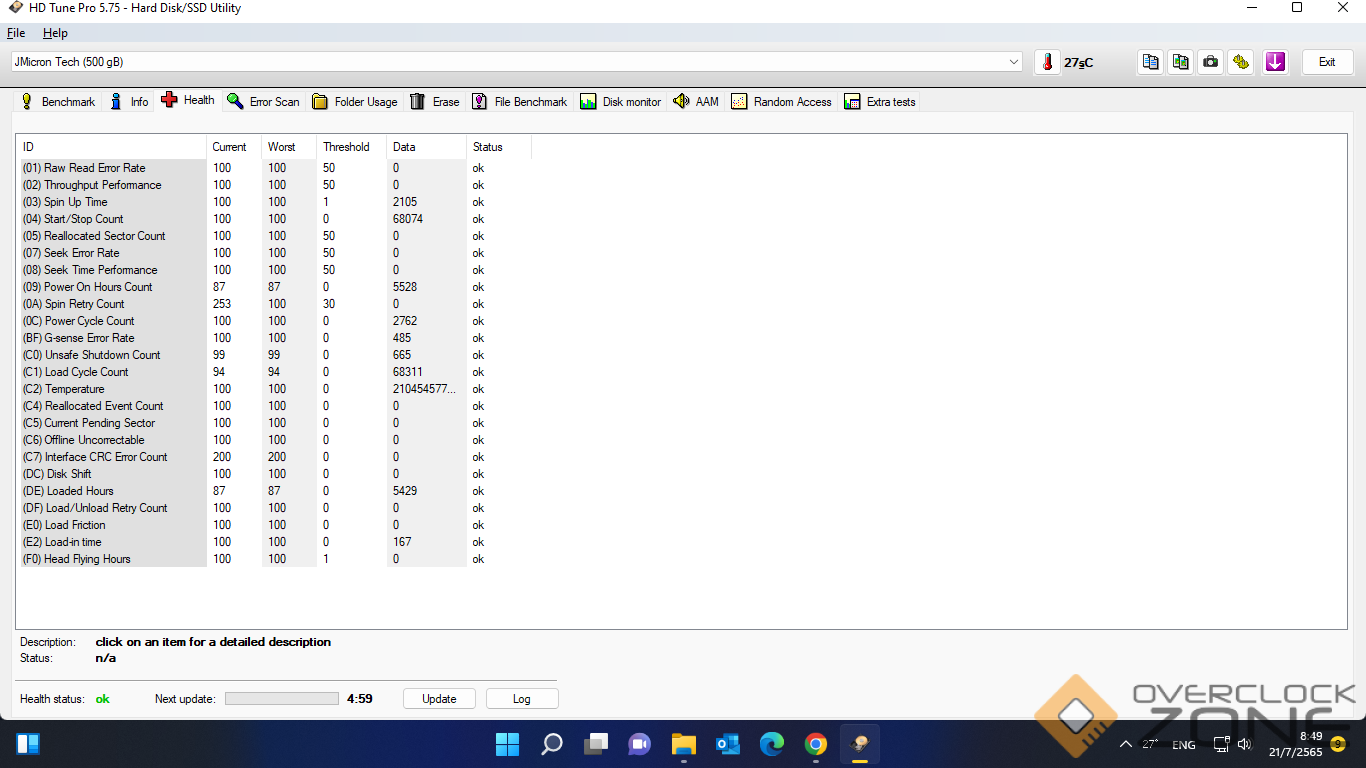Open the AAM tab
Screen dimensions: 1366x768
pyautogui.click(x=696, y=102)
